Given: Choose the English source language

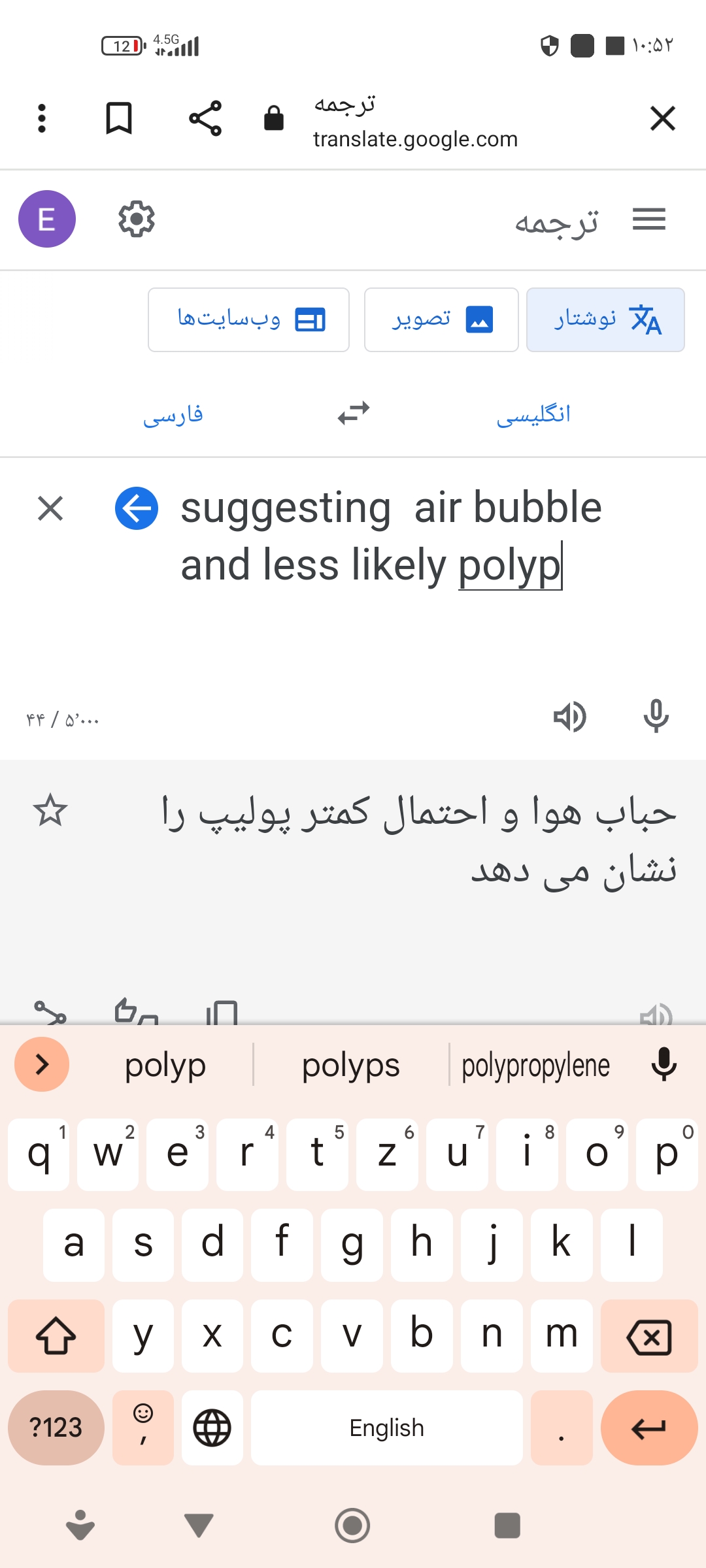Looking at the screenshot, I should point(533,414).
